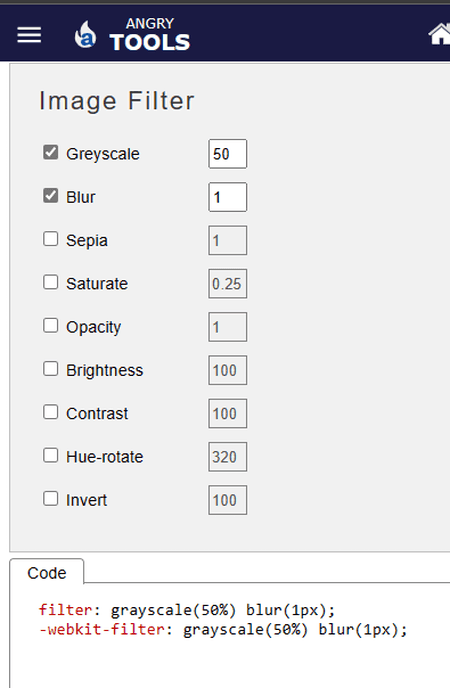This screenshot has height=688, width=450.
Task: Turn on the Saturate filter
Action: pyautogui.click(x=50, y=282)
